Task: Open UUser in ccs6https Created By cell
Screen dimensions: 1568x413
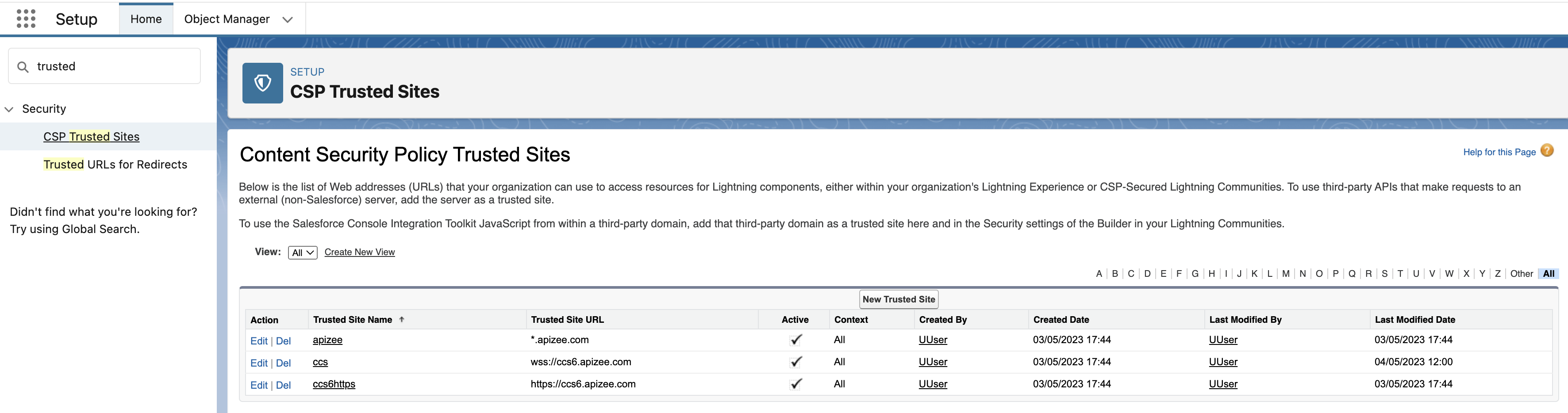Action: 933,384
